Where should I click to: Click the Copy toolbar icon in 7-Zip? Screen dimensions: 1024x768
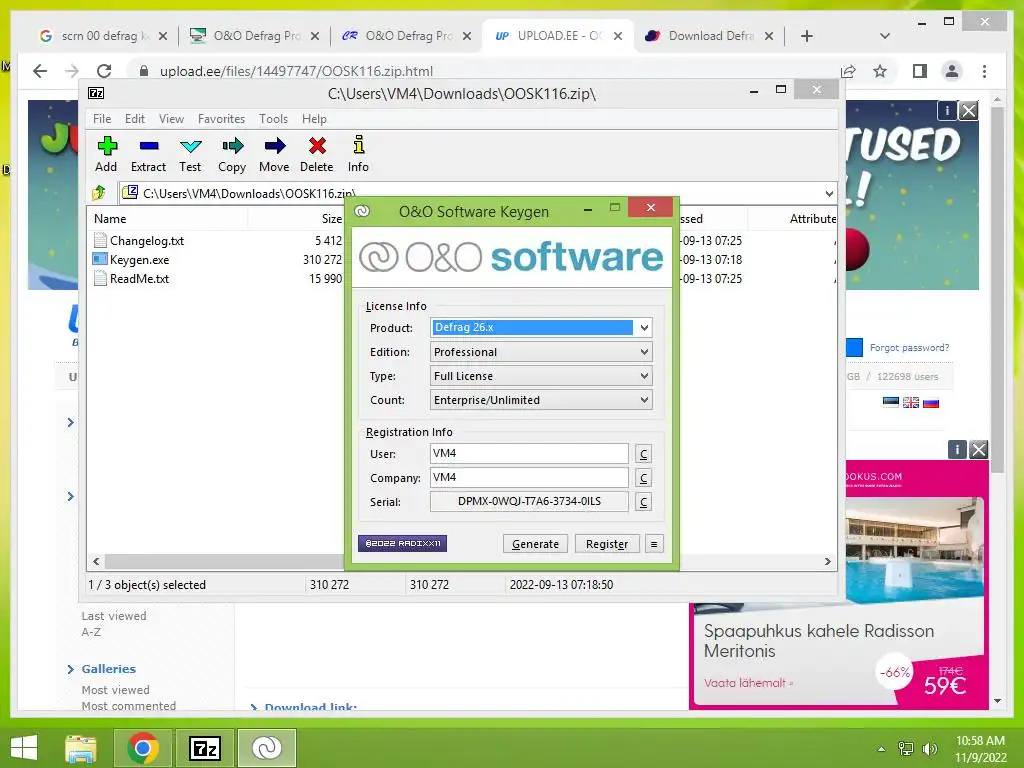coord(232,145)
